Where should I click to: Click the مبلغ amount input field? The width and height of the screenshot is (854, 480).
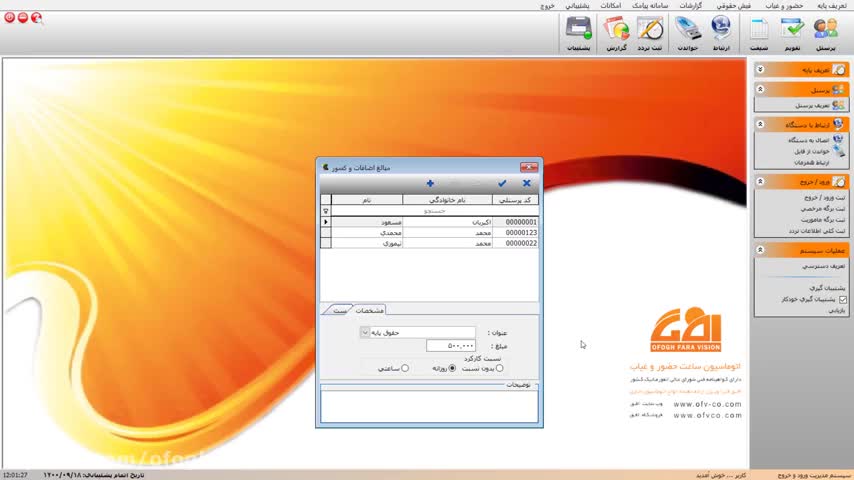(x=450, y=346)
